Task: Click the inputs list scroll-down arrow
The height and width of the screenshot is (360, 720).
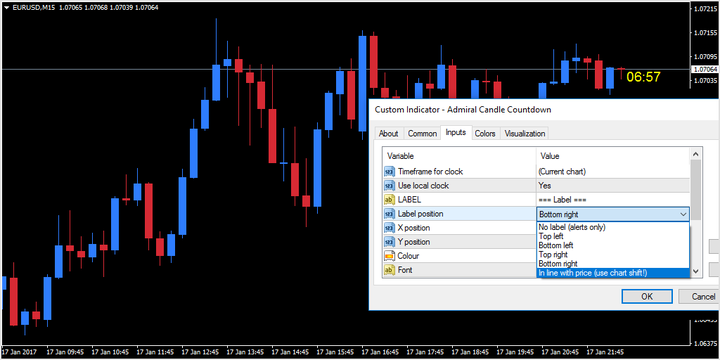Action: click(696, 271)
